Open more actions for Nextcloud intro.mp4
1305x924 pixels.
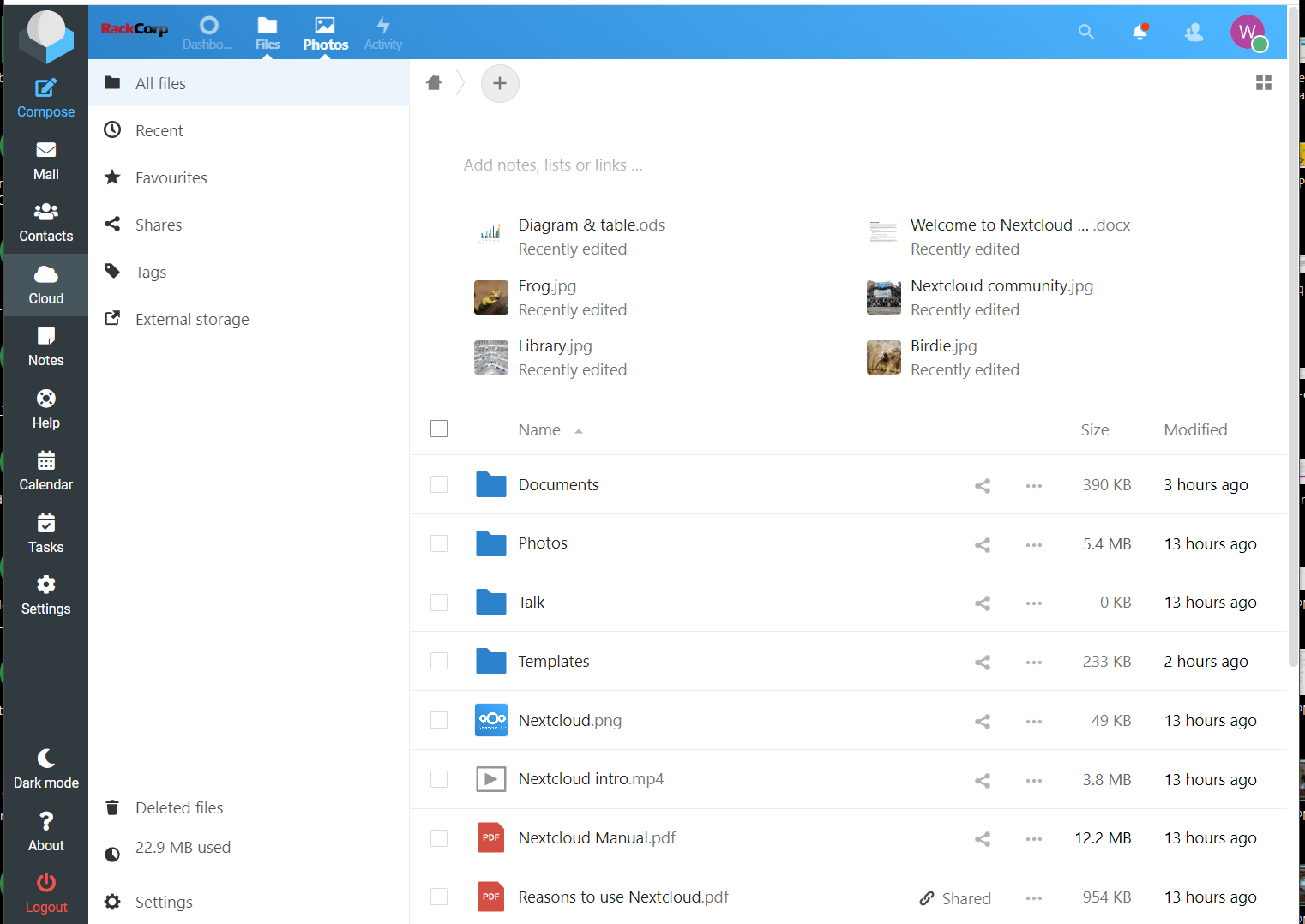pyautogui.click(x=1034, y=781)
